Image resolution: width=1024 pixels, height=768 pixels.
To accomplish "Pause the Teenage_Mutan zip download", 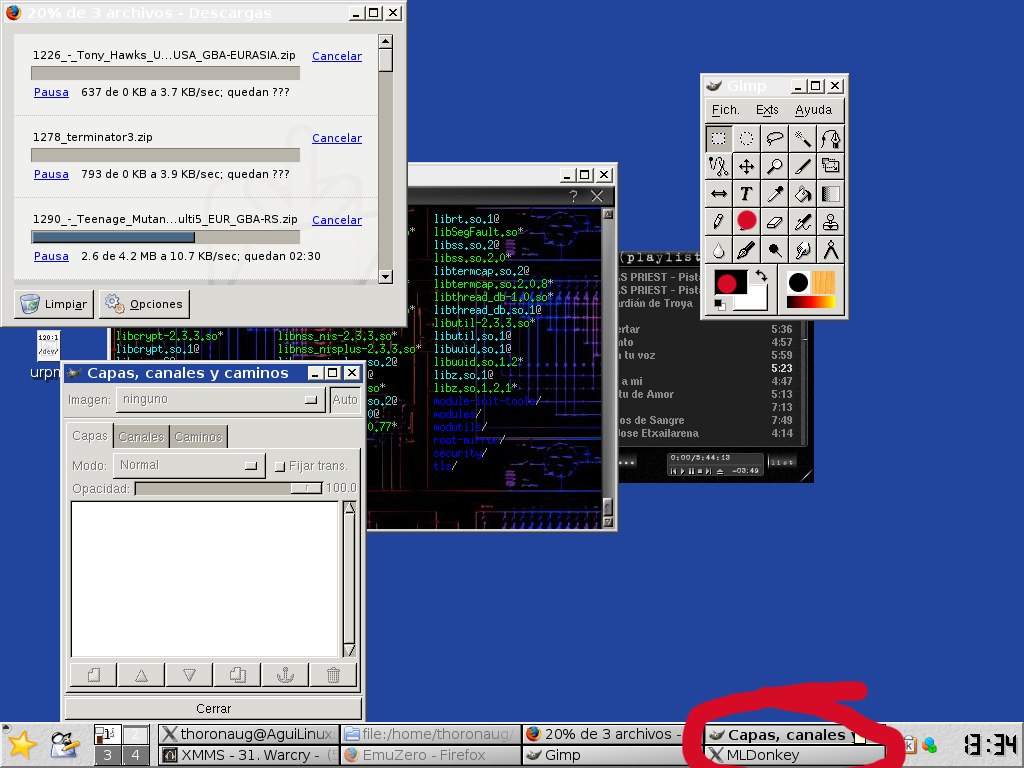I will 51,256.
